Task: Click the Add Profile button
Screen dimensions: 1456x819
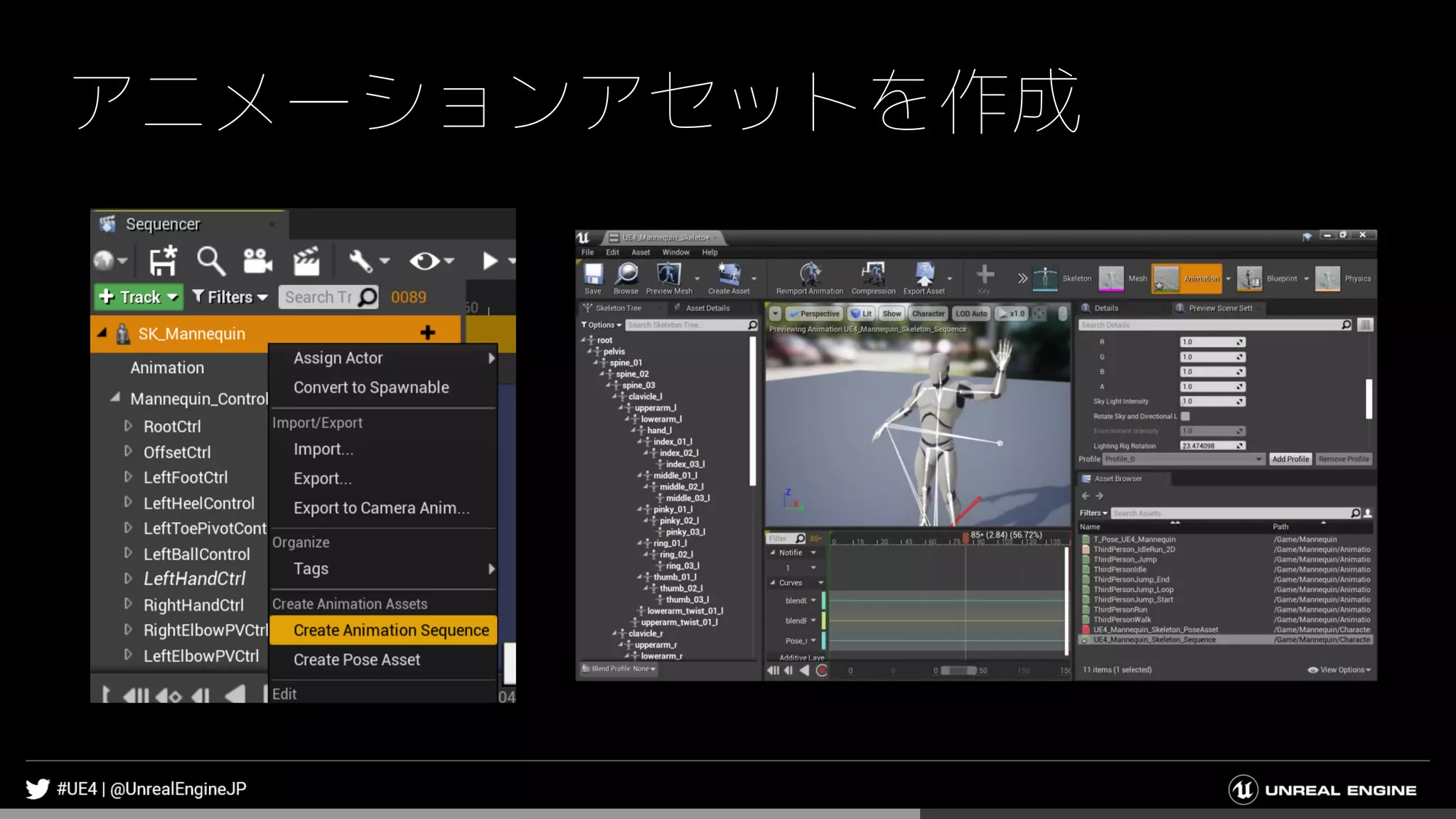Action: [1290, 459]
